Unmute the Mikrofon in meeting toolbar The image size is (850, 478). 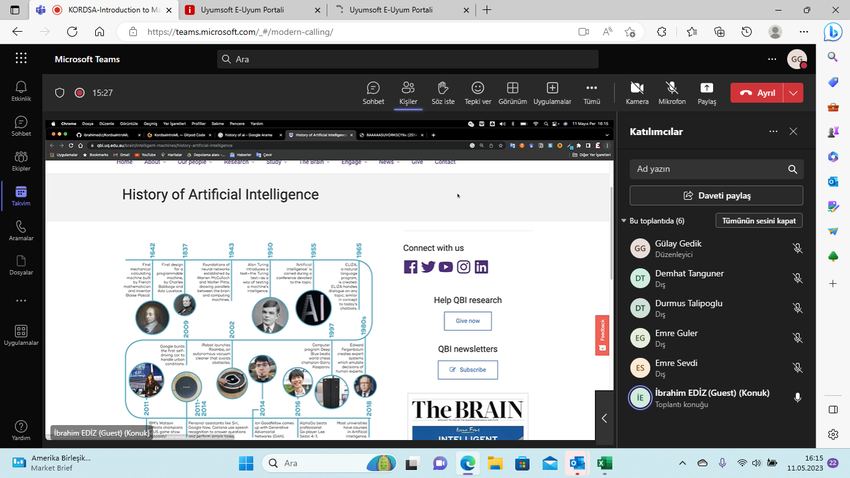coord(672,88)
